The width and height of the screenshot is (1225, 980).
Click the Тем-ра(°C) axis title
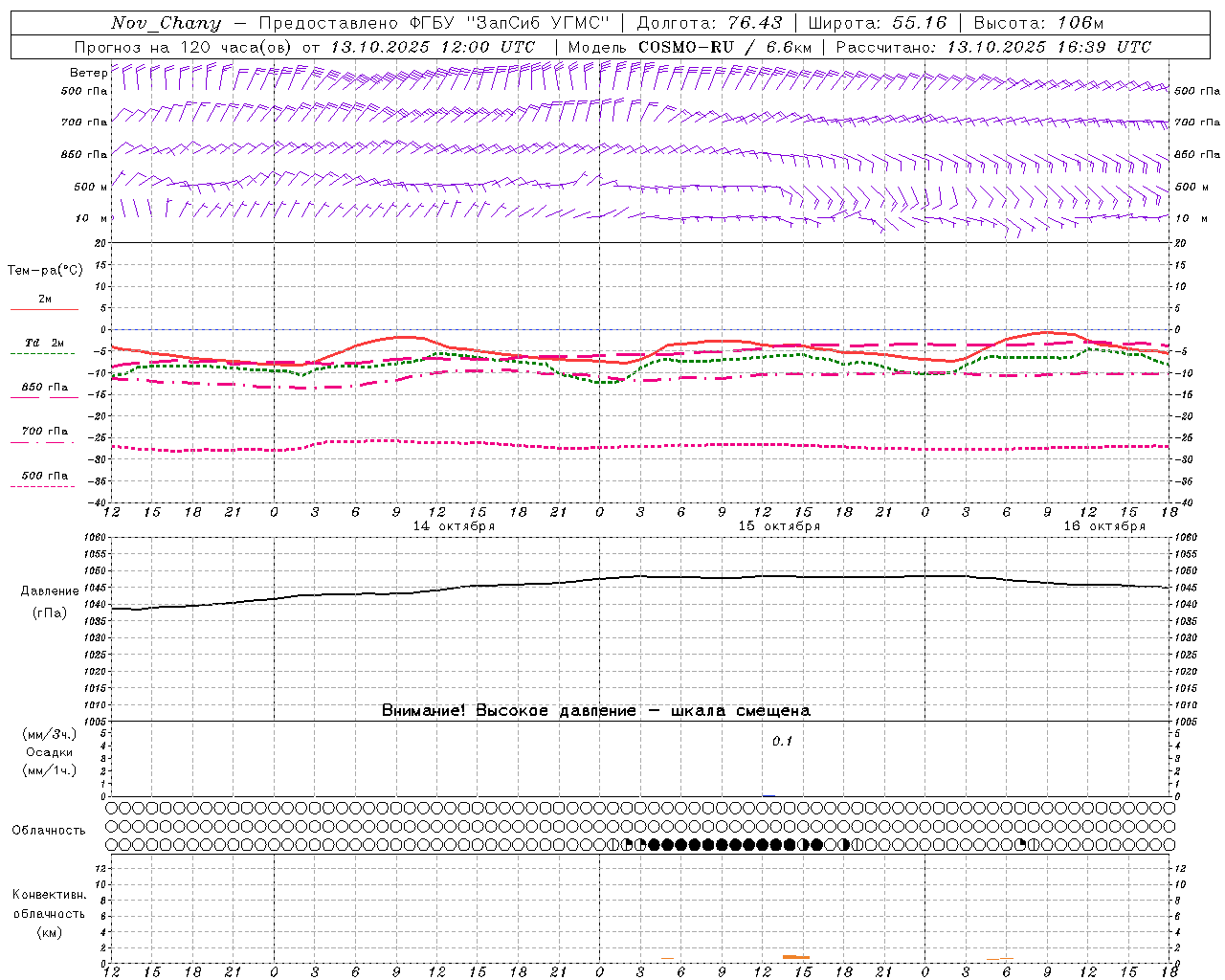[x=45, y=271]
